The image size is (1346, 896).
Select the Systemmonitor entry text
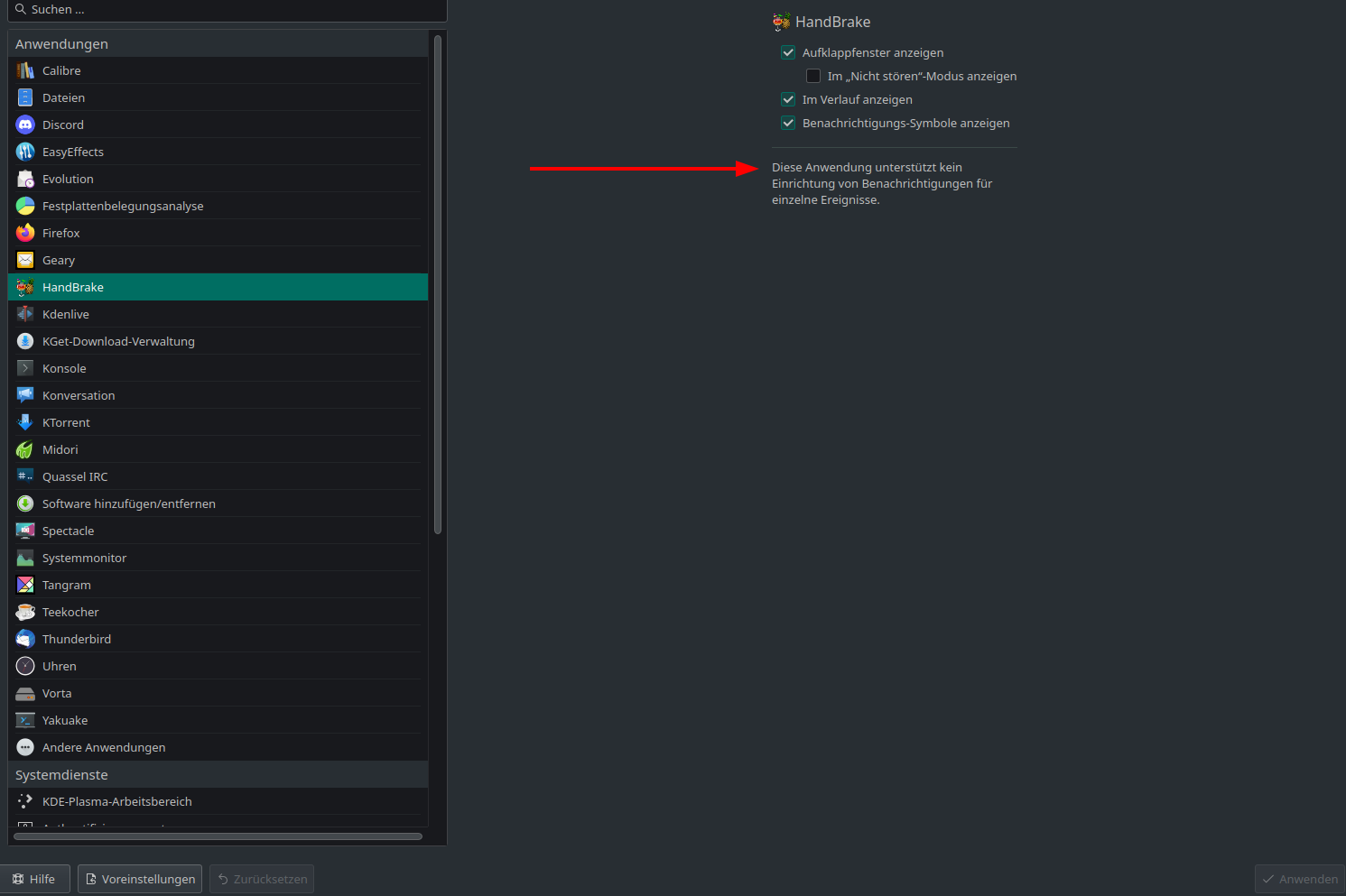pos(84,558)
